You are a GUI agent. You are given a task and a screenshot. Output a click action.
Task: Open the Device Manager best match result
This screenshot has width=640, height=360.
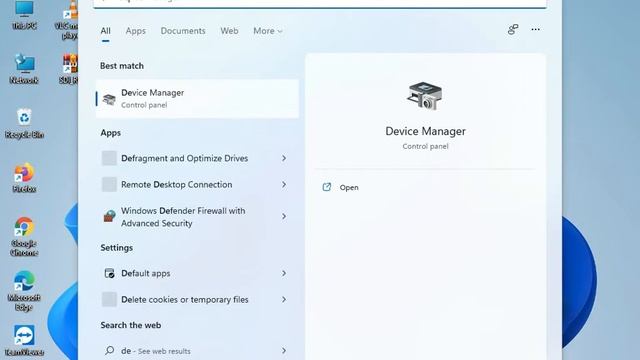[197, 99]
